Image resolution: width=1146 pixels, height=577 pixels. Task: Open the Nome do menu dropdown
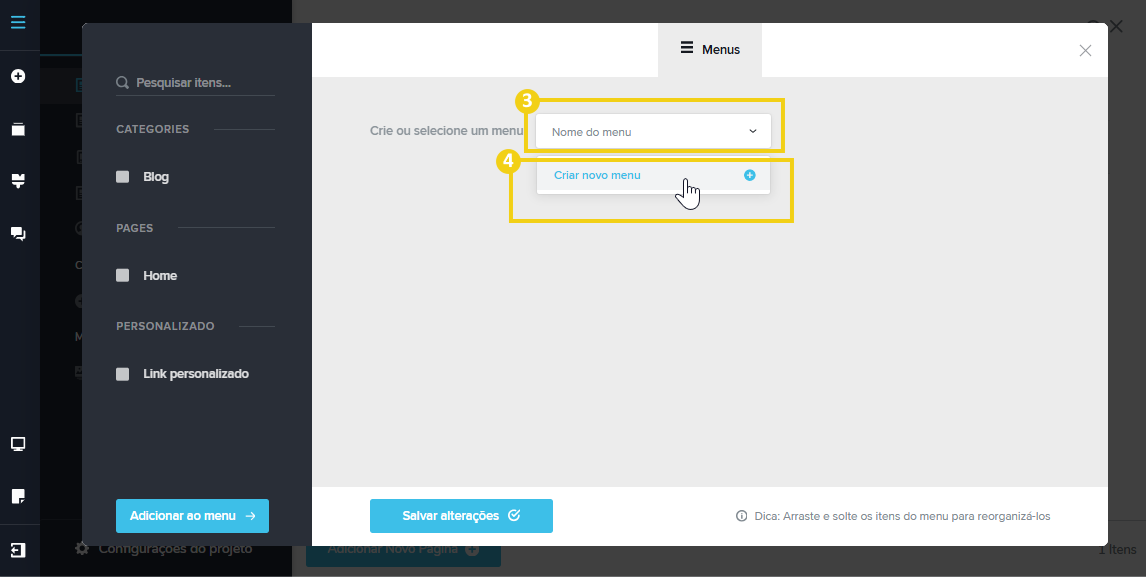pyautogui.click(x=653, y=132)
